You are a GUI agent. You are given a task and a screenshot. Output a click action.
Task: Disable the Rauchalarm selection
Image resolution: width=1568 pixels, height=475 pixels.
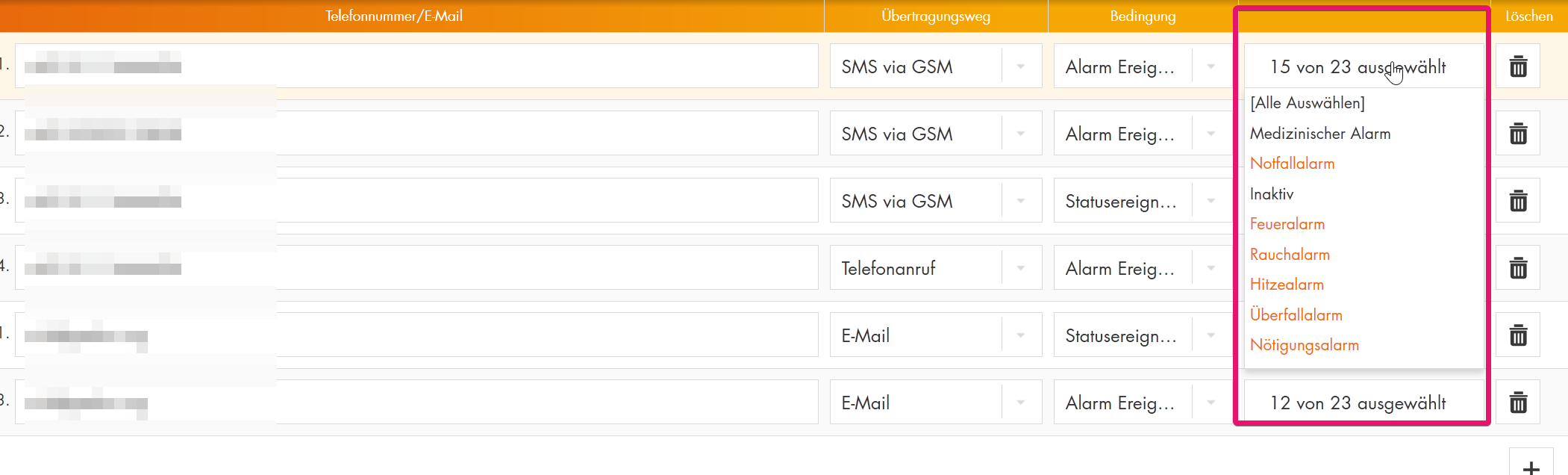(x=1290, y=255)
